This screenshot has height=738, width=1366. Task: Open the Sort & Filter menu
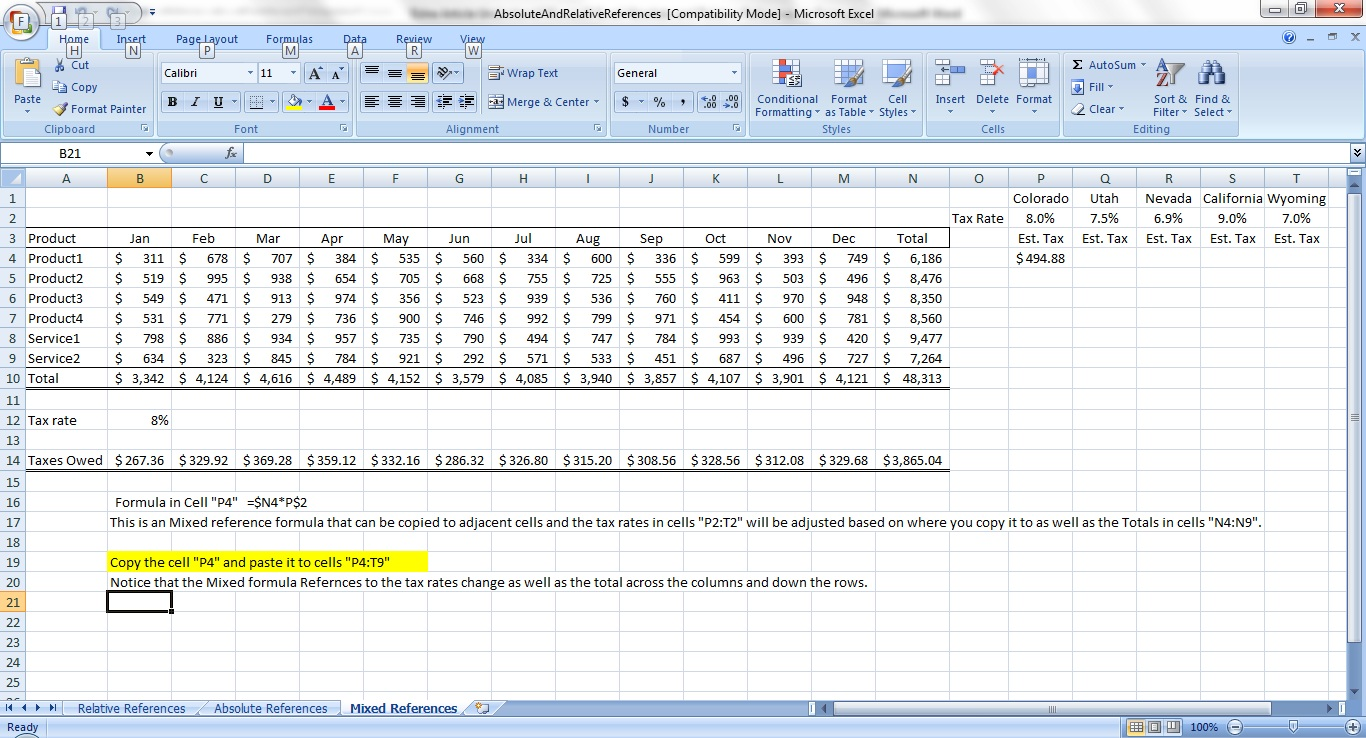pos(1169,88)
